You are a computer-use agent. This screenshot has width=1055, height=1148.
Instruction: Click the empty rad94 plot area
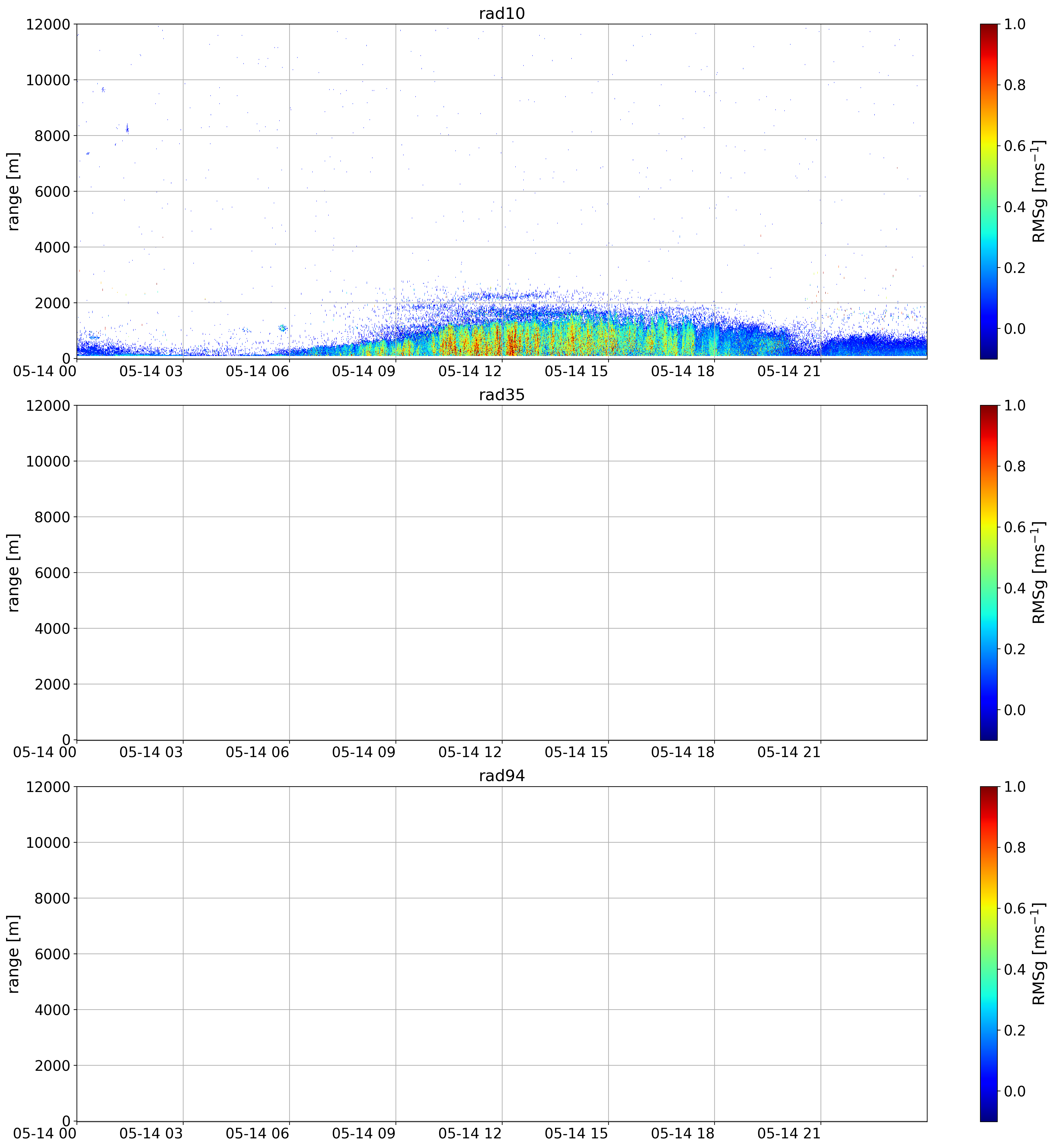(x=501, y=953)
